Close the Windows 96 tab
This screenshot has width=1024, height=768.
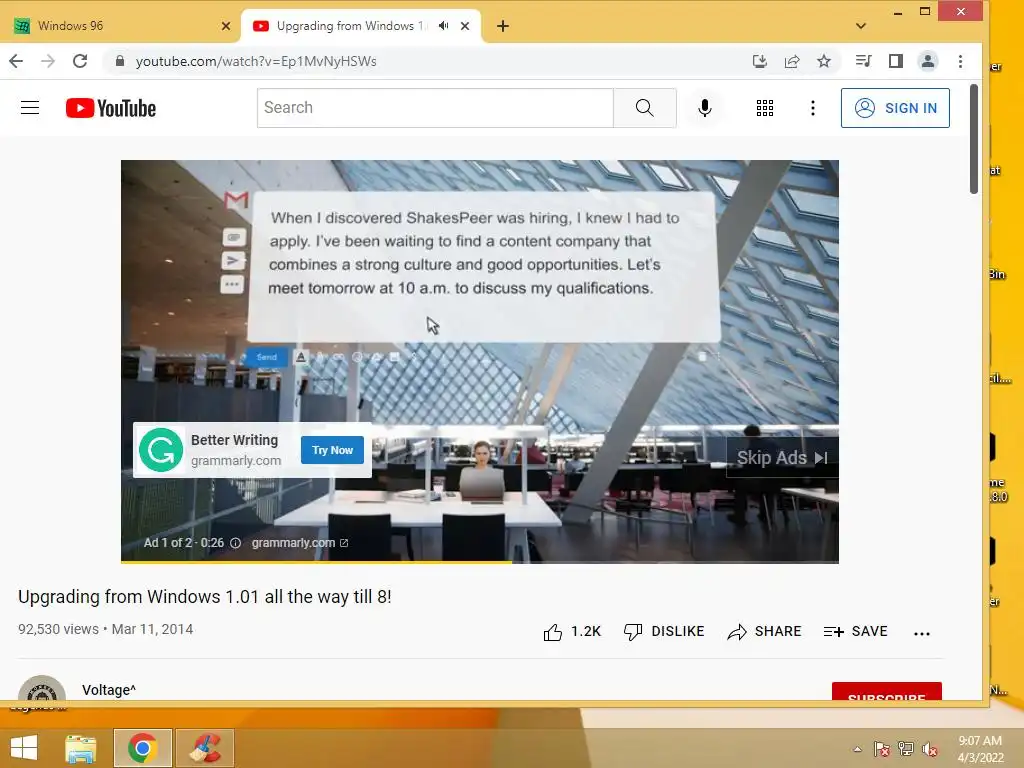click(226, 26)
